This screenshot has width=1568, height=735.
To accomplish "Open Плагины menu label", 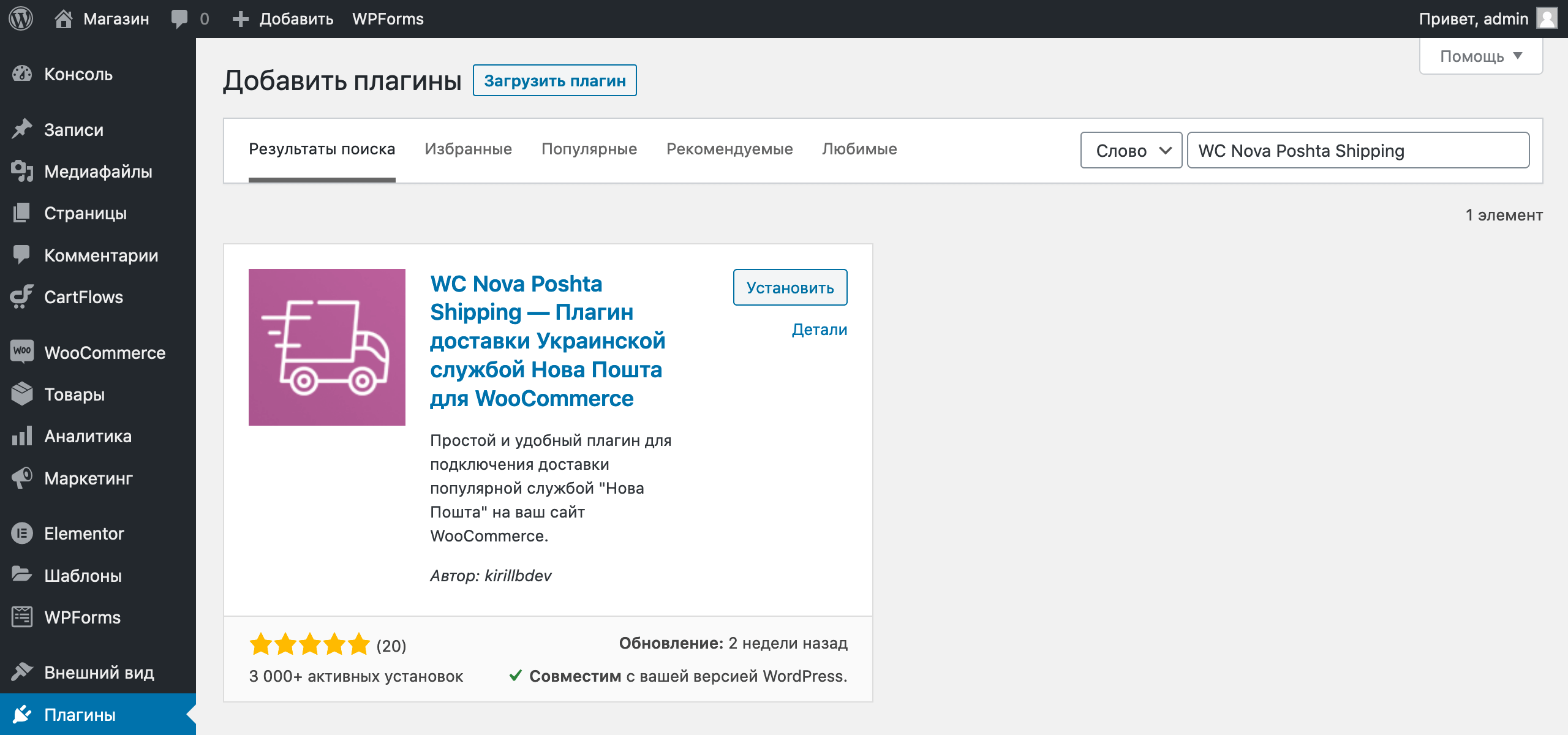I will click(80, 715).
